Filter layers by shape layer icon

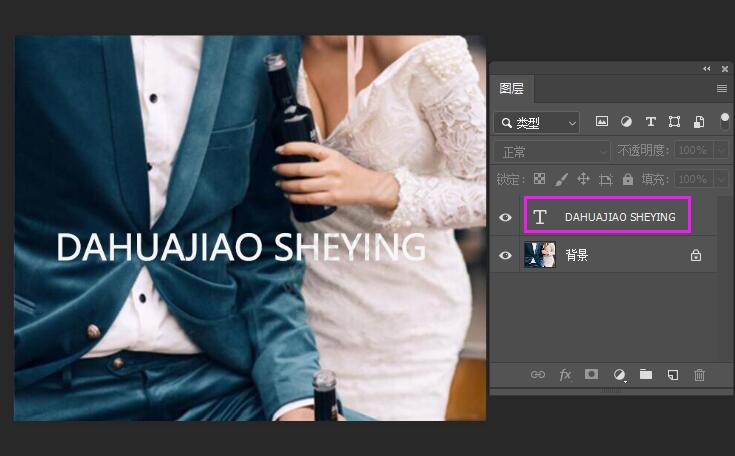[674, 122]
